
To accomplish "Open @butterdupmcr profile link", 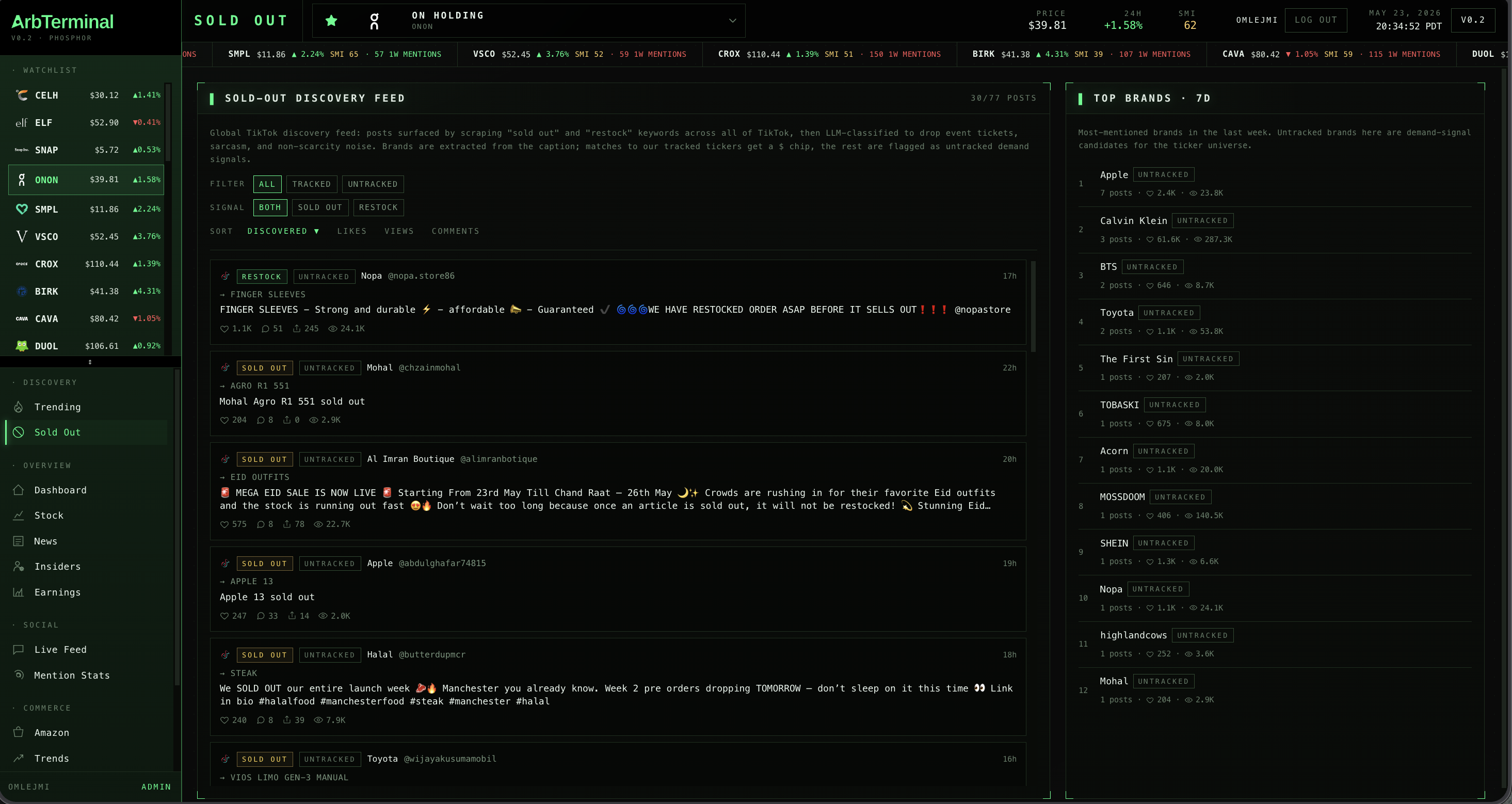I will tap(432, 654).
